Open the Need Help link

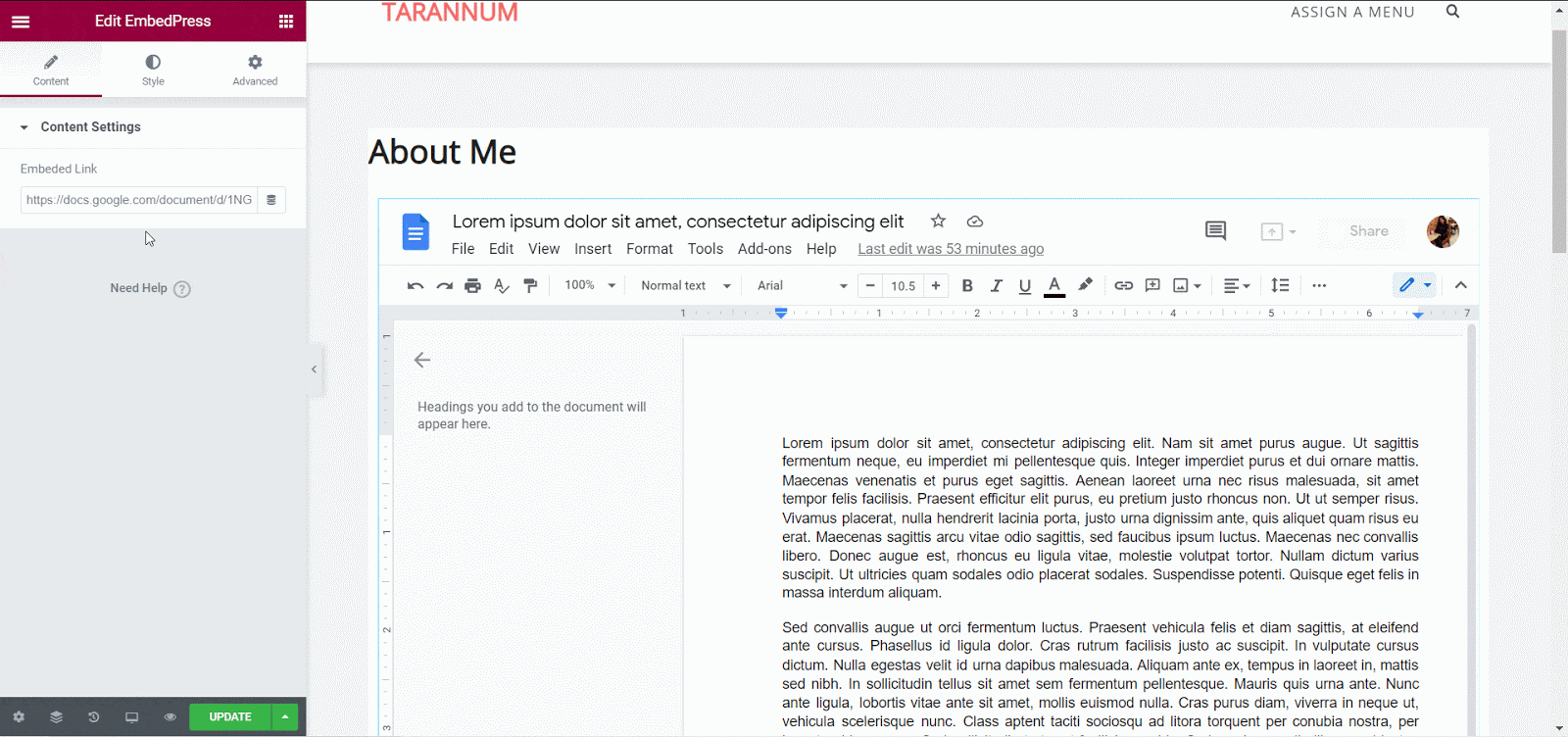coord(150,288)
